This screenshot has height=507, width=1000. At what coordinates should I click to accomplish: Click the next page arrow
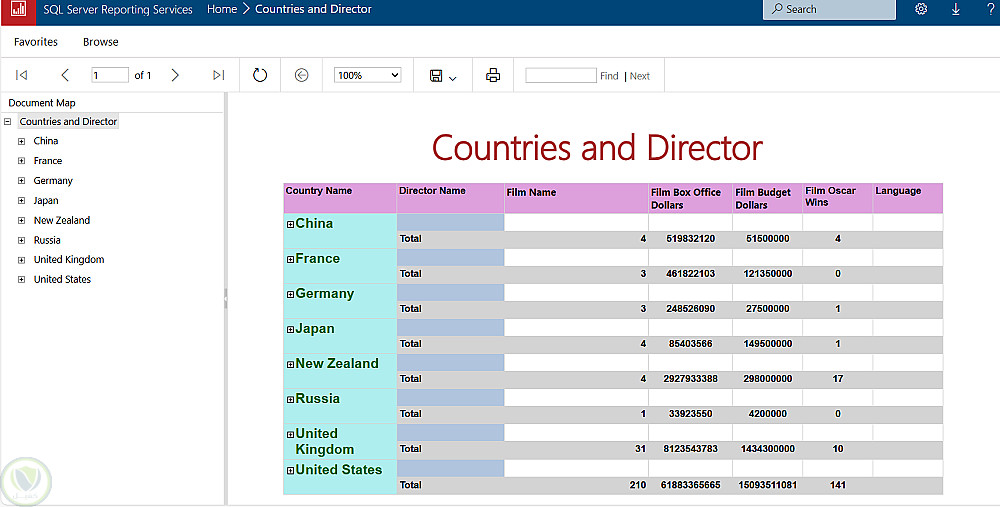[x=175, y=75]
